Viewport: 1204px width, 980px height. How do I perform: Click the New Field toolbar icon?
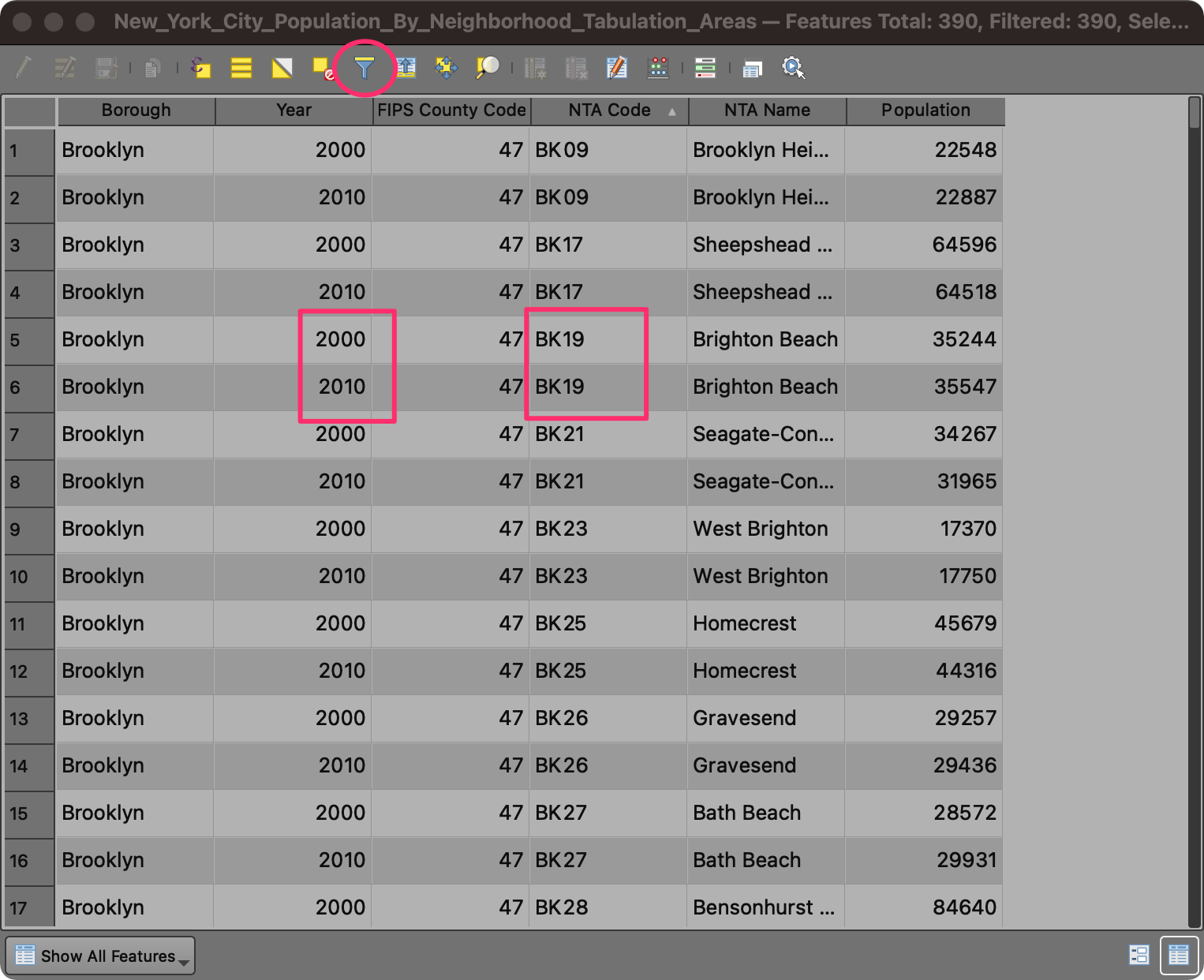point(535,68)
